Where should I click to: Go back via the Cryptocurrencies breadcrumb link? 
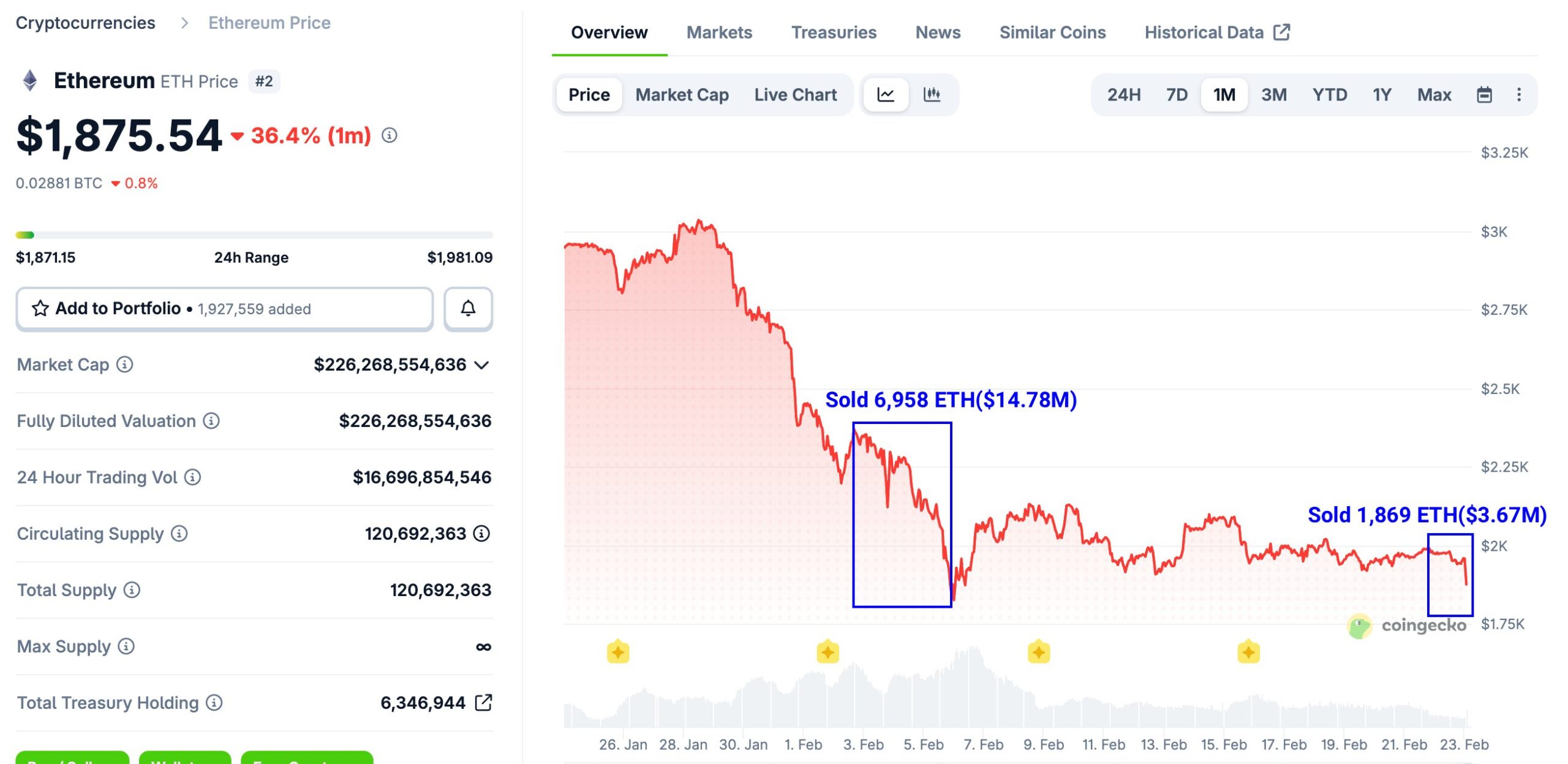[86, 23]
